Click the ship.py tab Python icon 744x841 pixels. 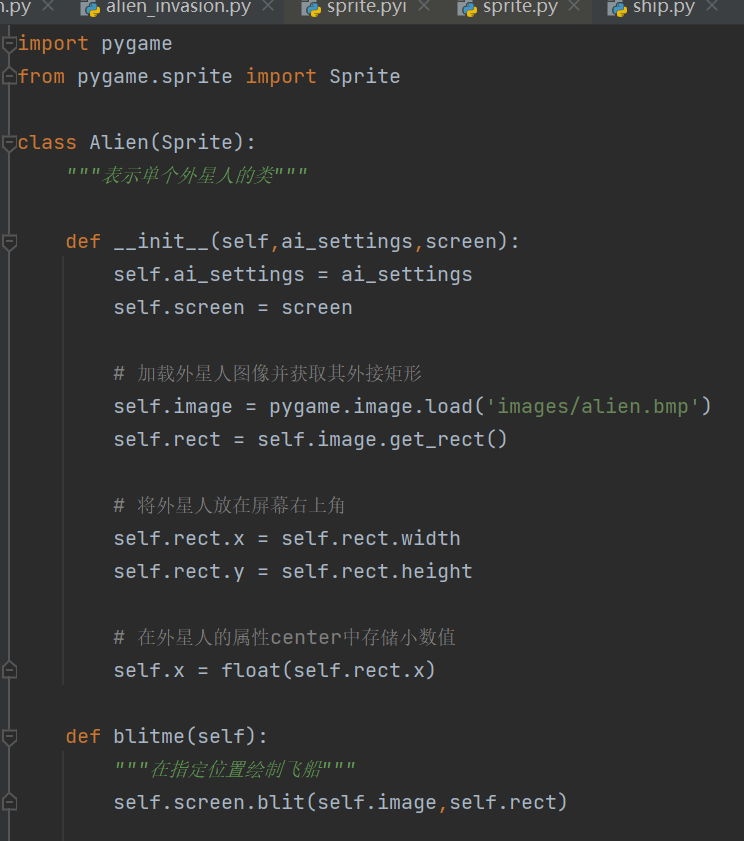coord(617,8)
